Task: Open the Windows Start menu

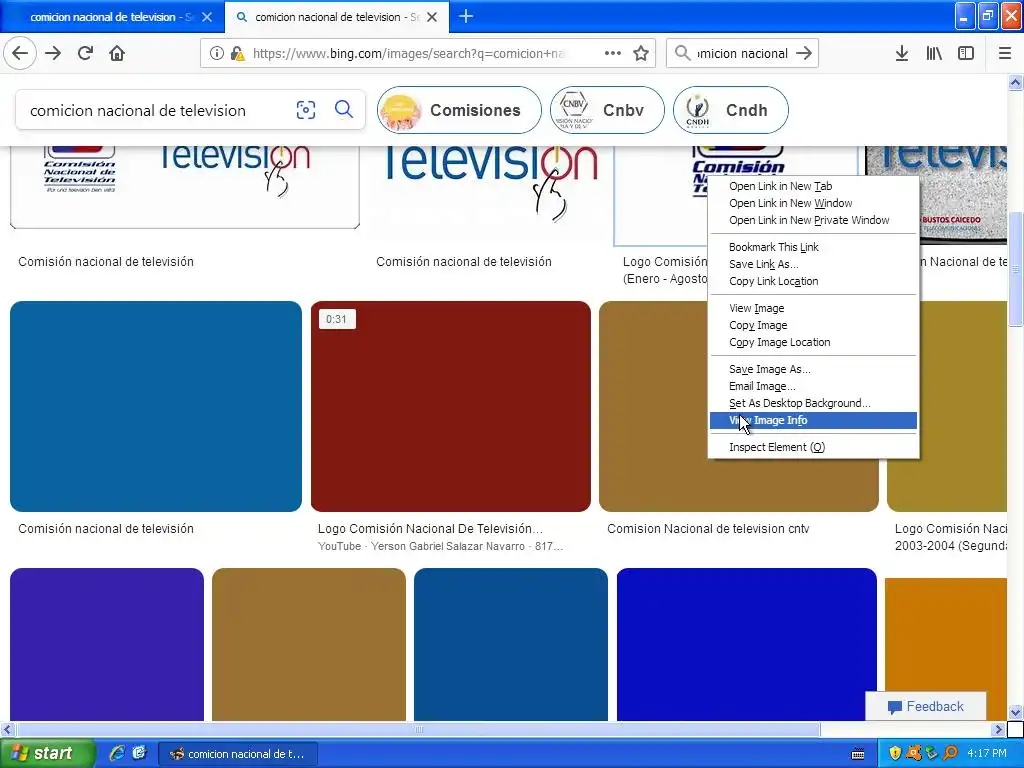Action: [x=47, y=753]
